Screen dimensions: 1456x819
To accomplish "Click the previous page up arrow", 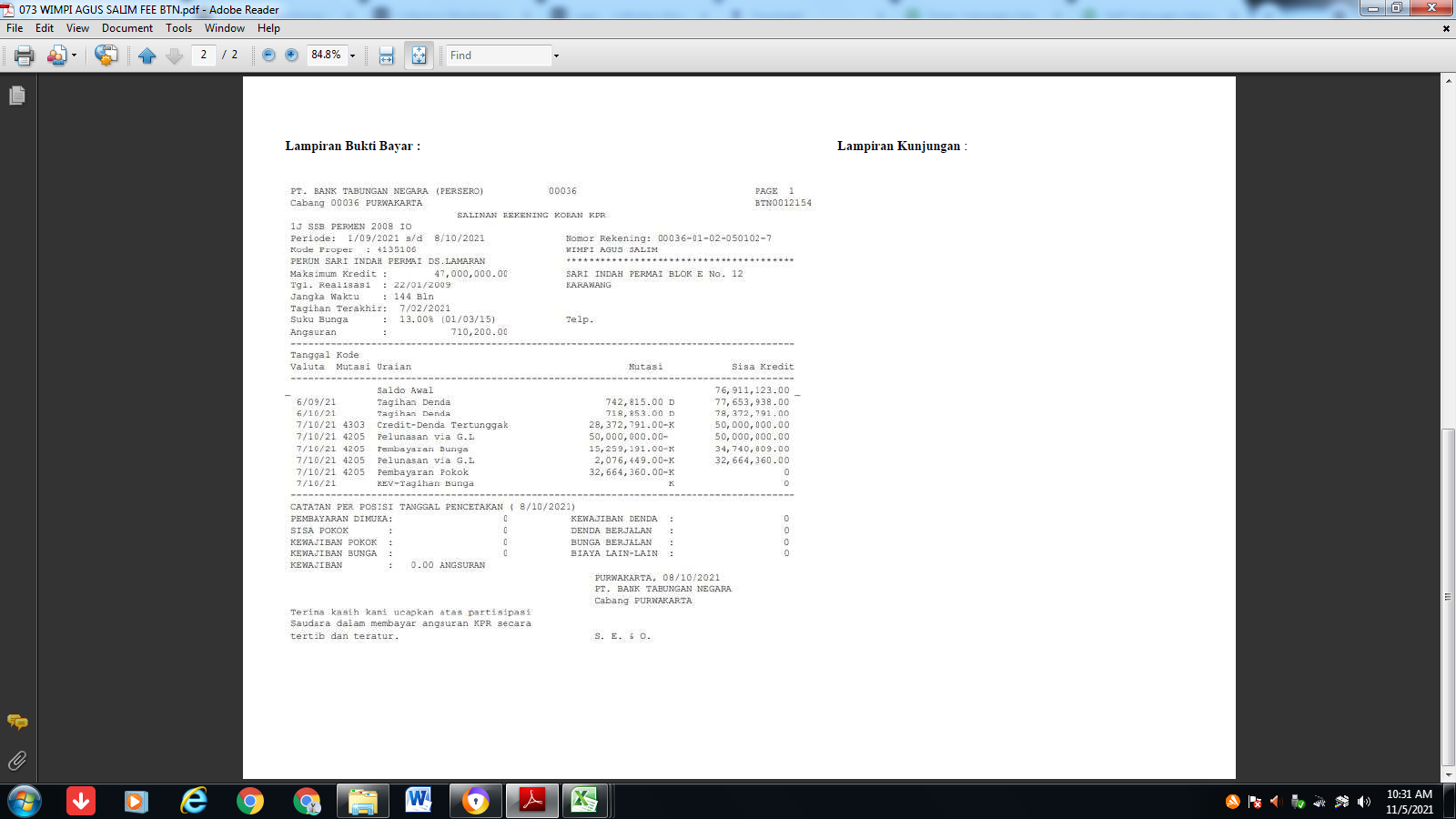I will [147, 56].
